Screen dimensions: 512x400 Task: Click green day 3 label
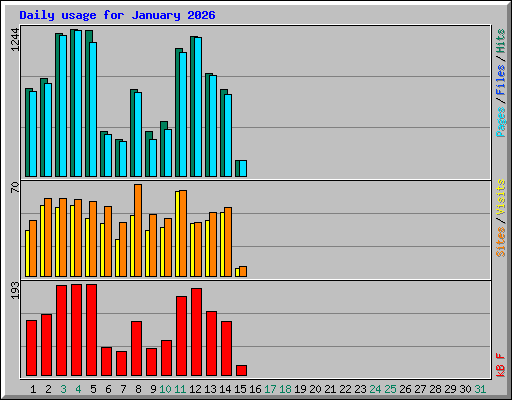(63, 389)
